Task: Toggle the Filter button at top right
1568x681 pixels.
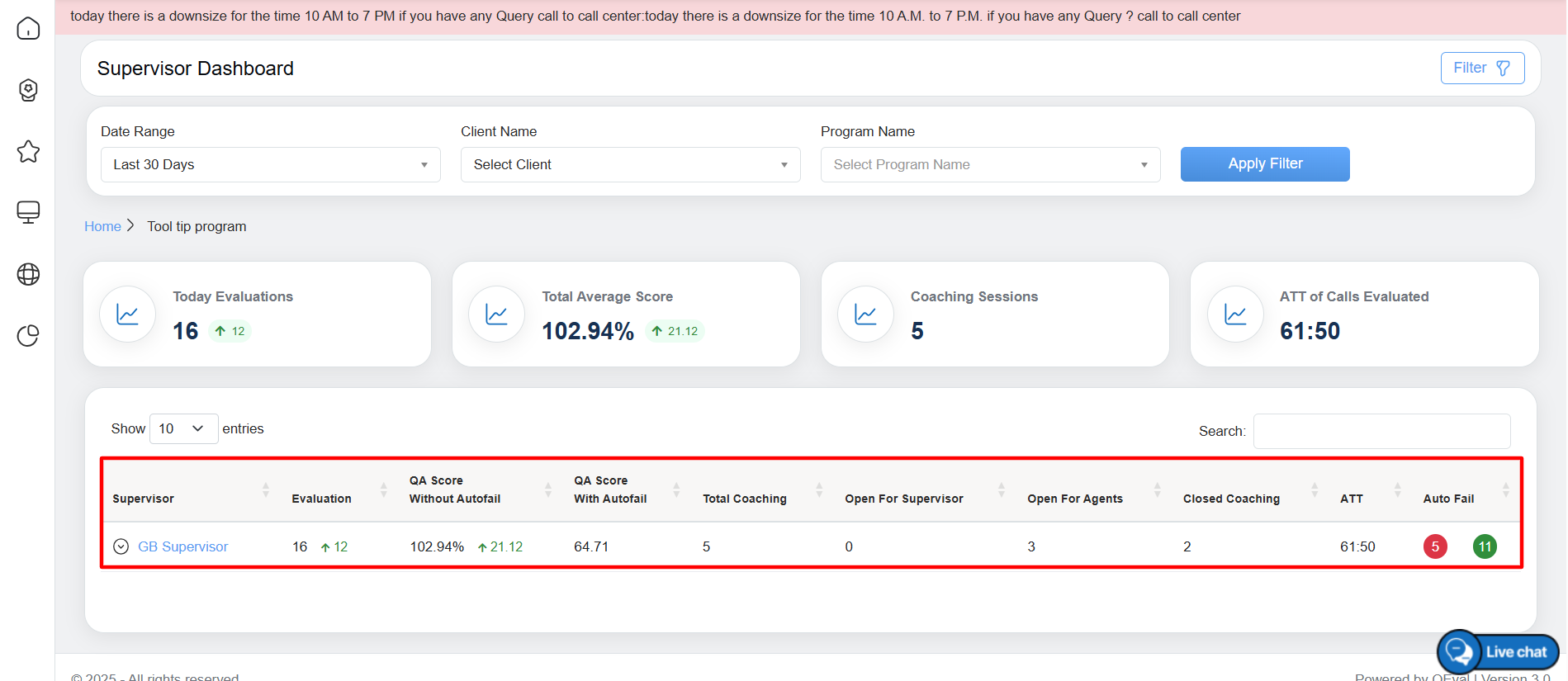Action: 1482,68
